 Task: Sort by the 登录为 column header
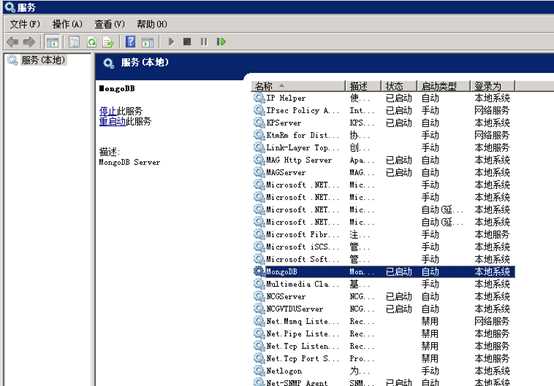click(x=492, y=86)
